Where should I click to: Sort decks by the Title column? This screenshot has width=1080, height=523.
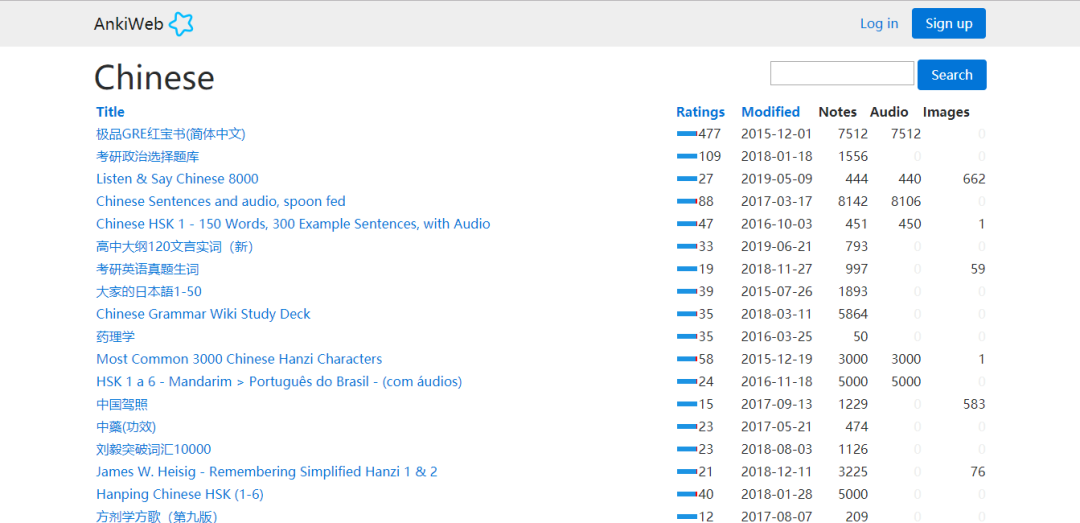click(110, 112)
